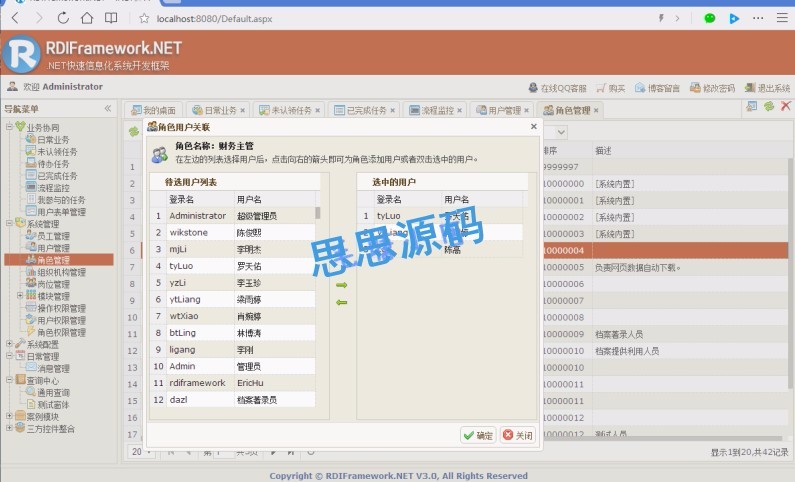Click the 关闭 button in dialog

click(x=518, y=435)
